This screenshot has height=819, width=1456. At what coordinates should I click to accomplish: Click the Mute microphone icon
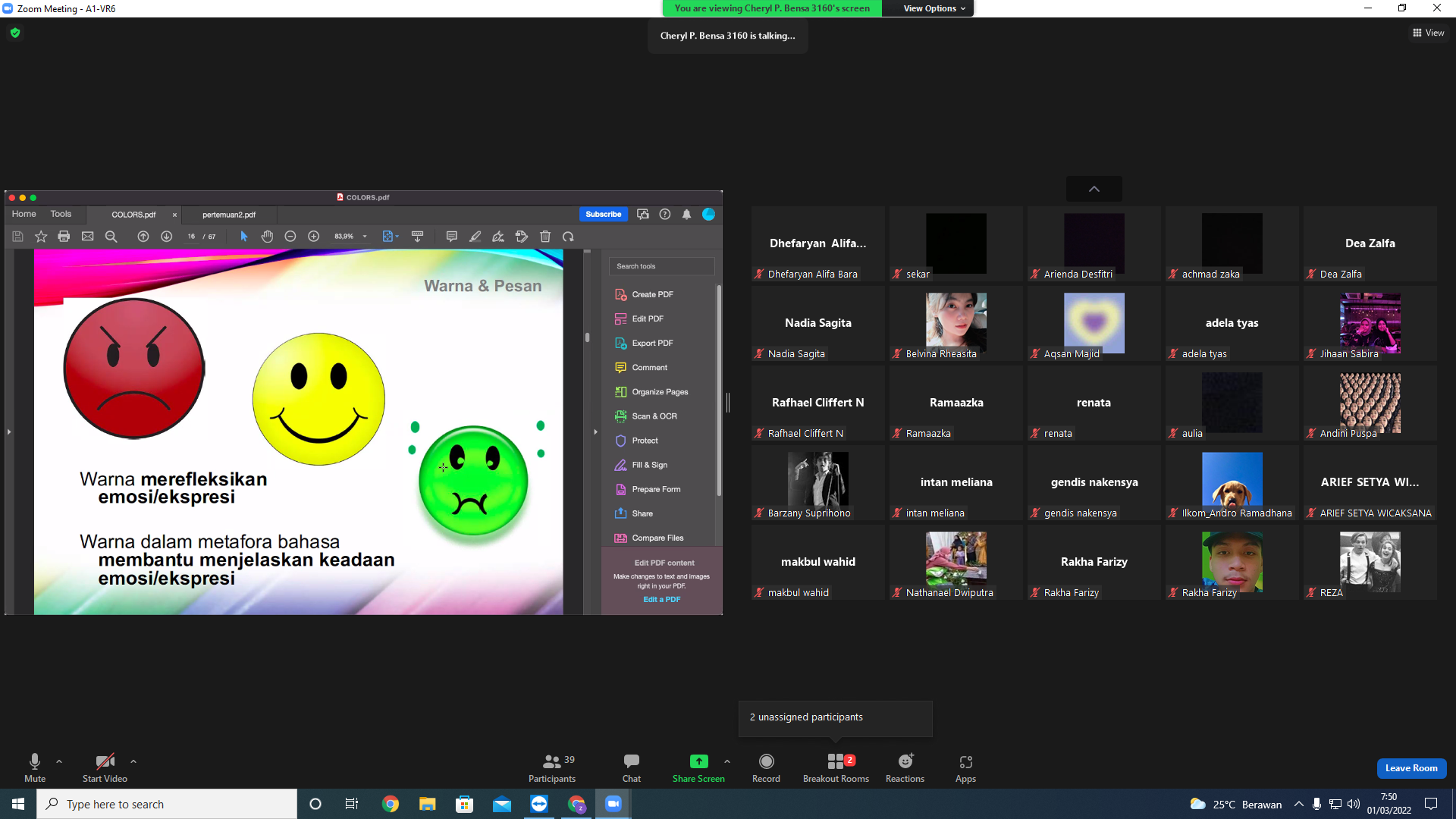pyautogui.click(x=35, y=761)
